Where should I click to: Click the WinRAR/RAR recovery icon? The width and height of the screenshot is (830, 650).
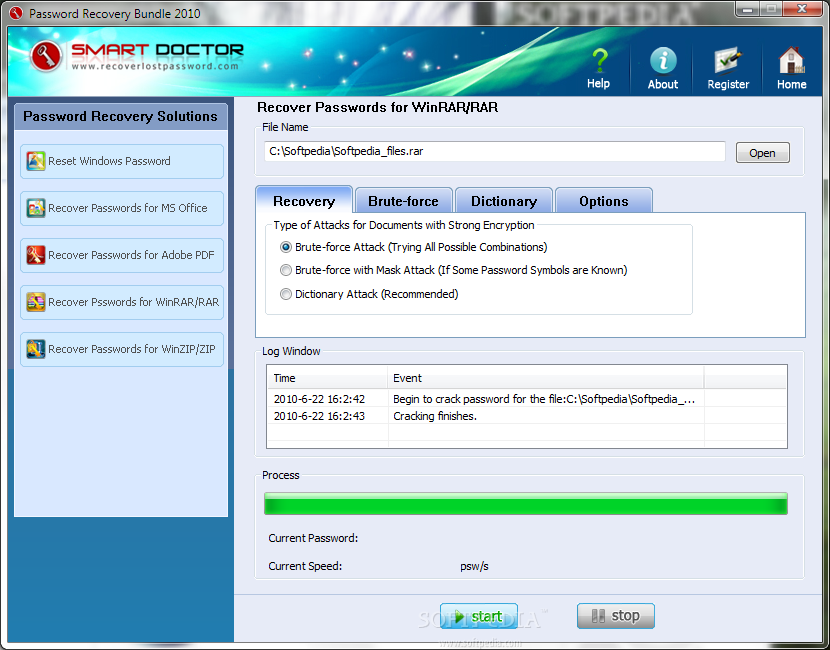35,302
